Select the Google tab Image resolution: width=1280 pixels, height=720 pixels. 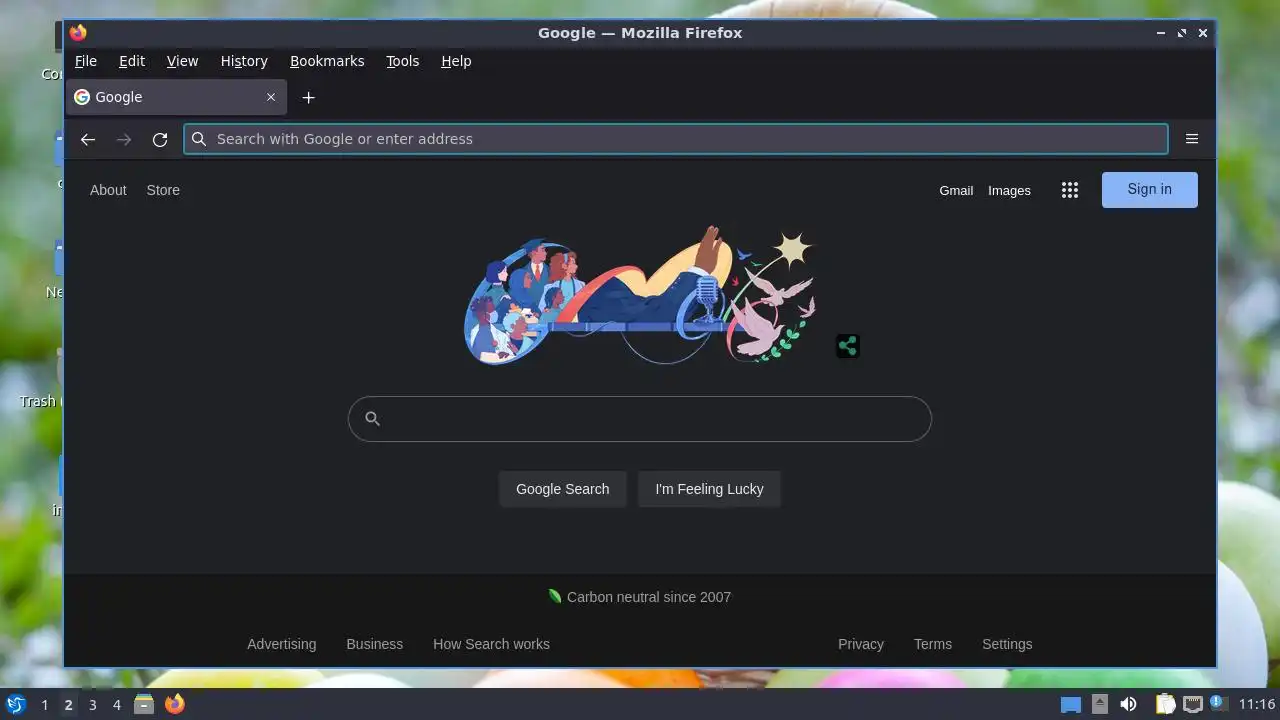[x=177, y=97]
